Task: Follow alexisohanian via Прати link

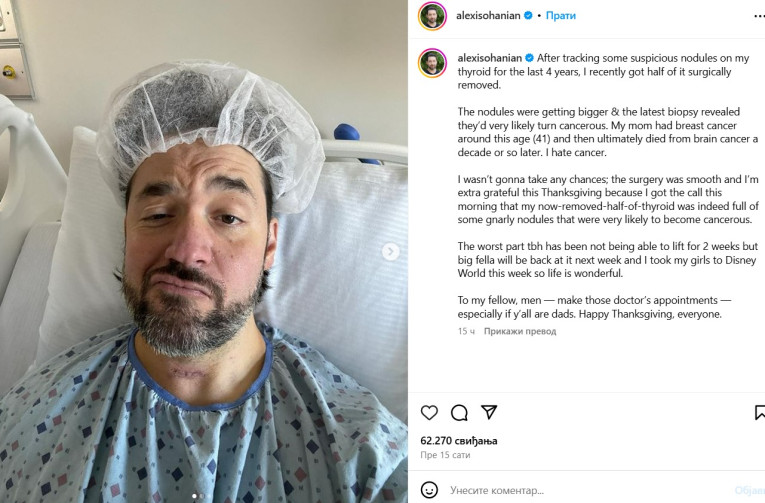Action: coord(561,16)
